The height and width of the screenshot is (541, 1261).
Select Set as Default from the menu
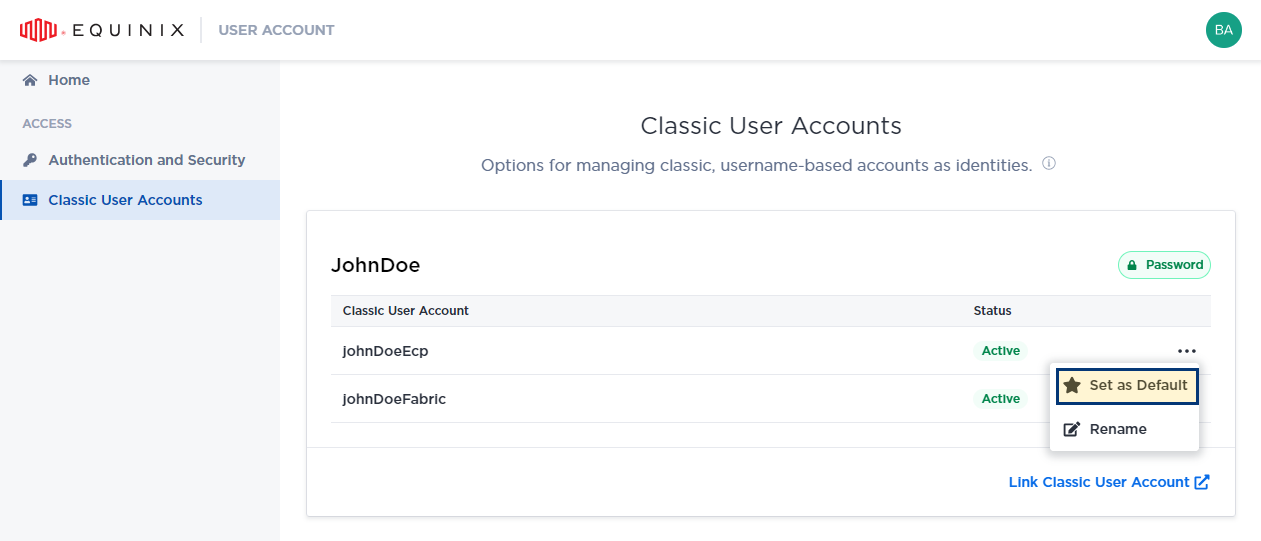[1138, 385]
